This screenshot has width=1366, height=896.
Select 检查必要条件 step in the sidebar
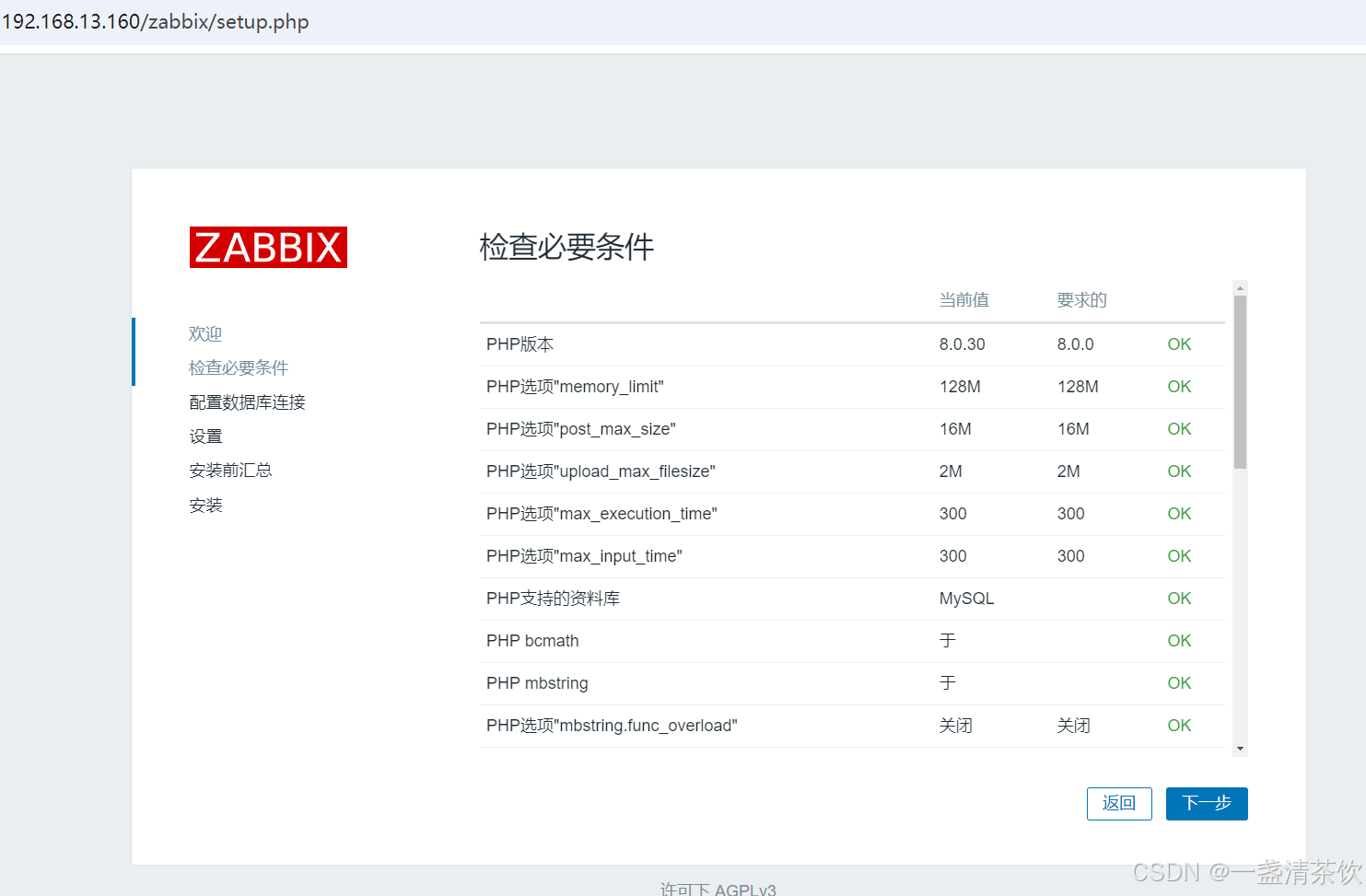pyautogui.click(x=239, y=367)
